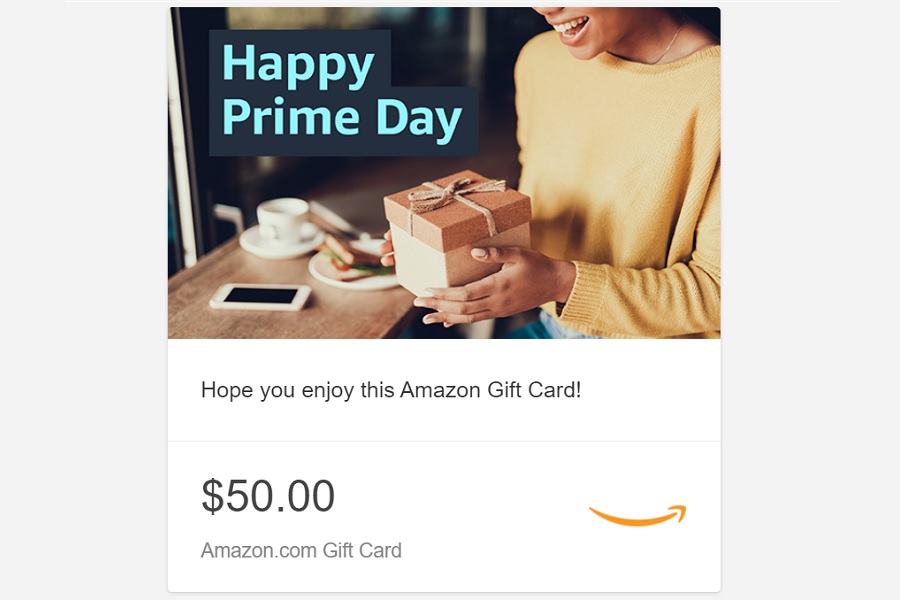Screen dimensions: 900x600
Task: Click the Amazon smile arrow logo
Action: [638, 515]
